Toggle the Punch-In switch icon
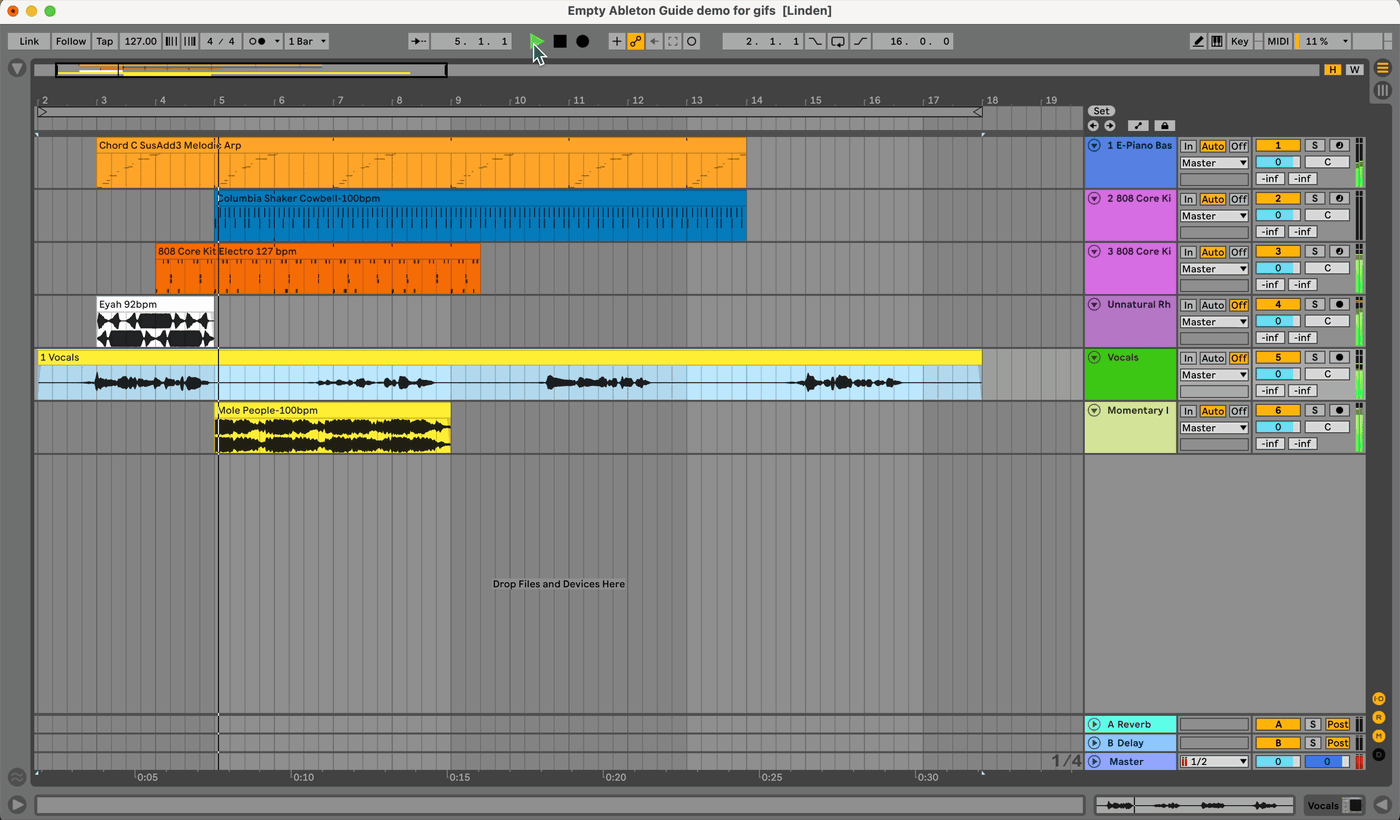 [815, 41]
